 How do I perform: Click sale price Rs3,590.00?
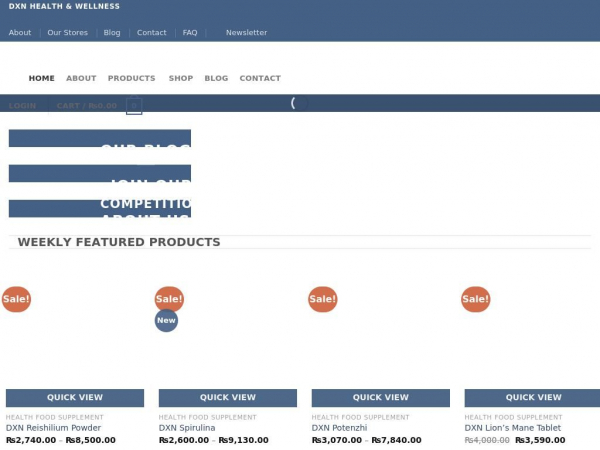[540, 440]
